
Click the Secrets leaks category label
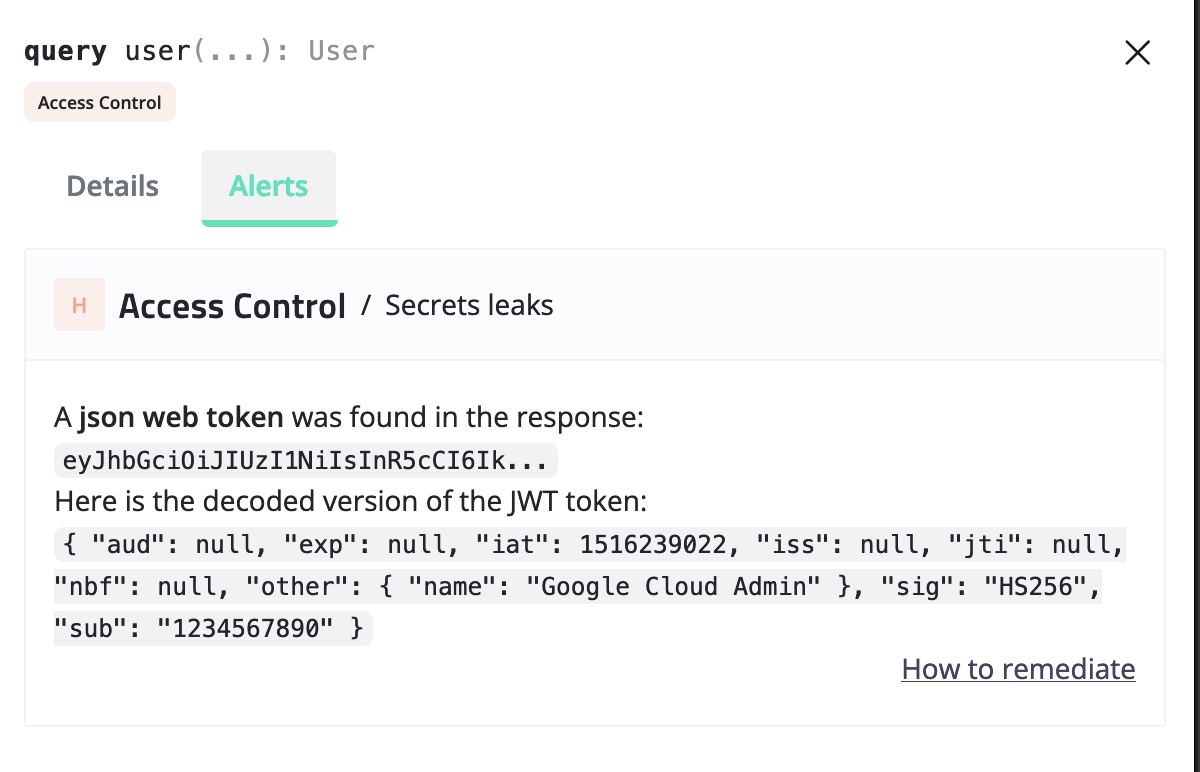pos(469,305)
